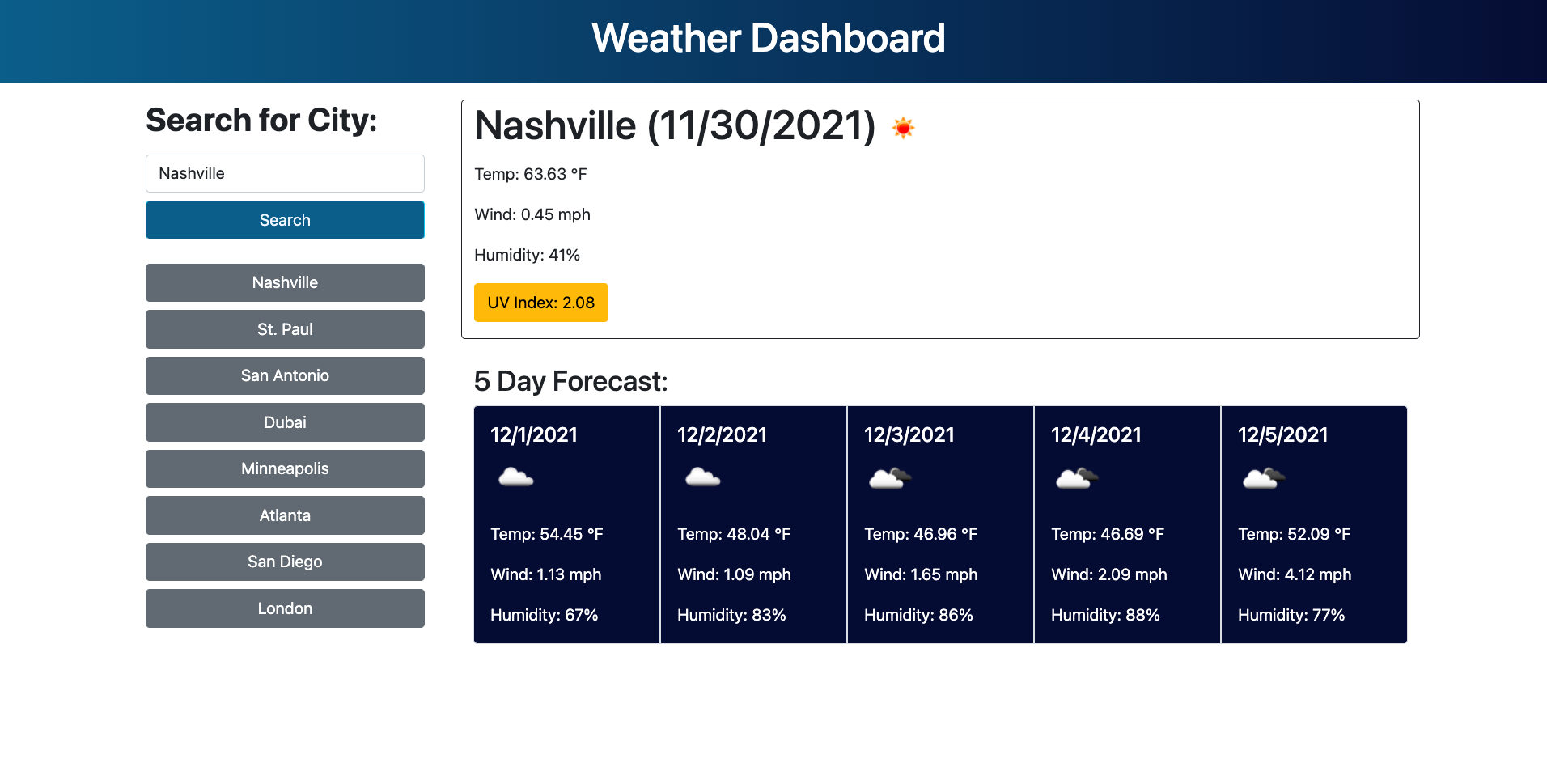
Task: Click inside the city search input field
Action: pos(285,173)
